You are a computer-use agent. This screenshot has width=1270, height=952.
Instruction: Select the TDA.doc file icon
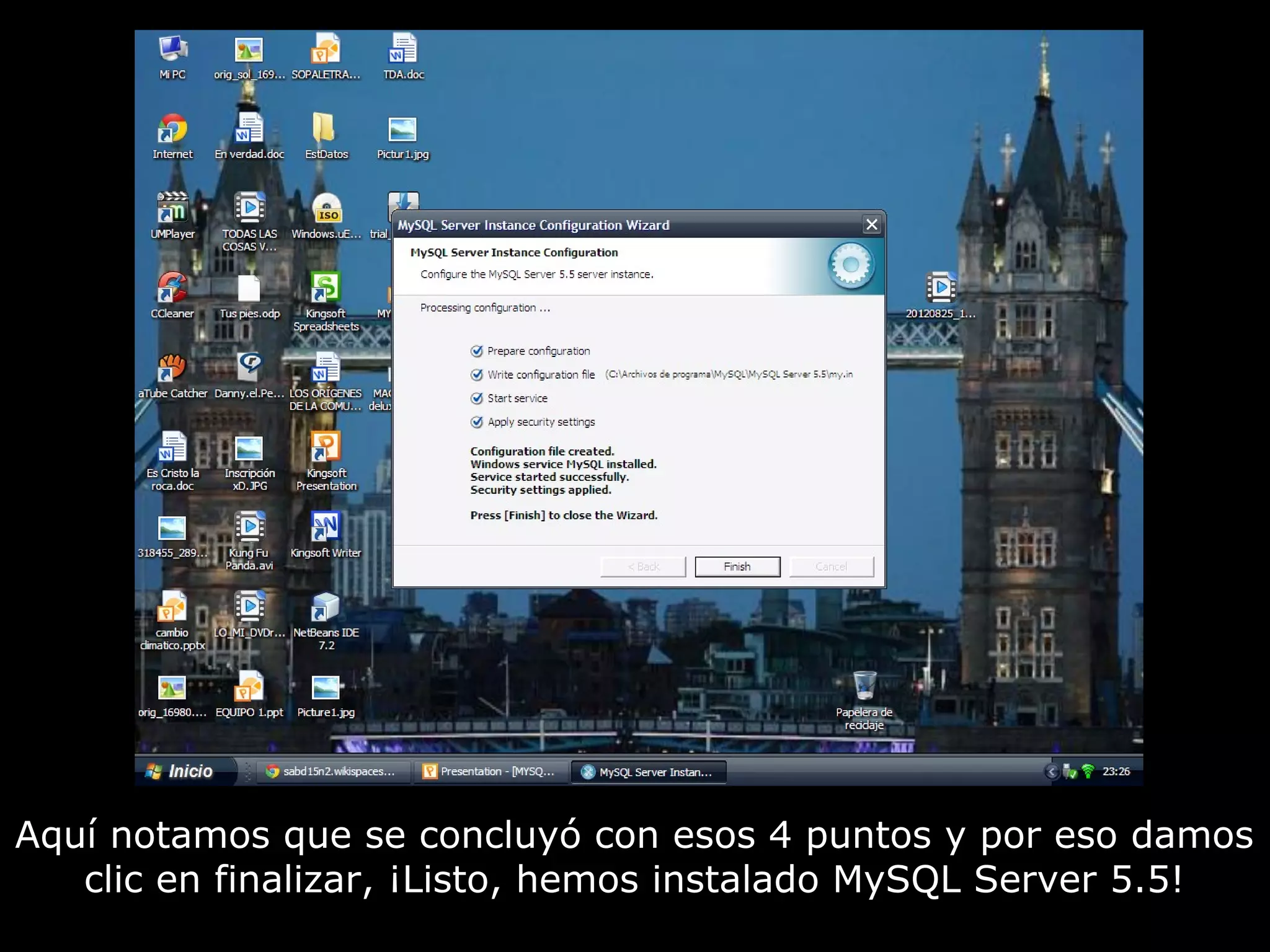403,58
